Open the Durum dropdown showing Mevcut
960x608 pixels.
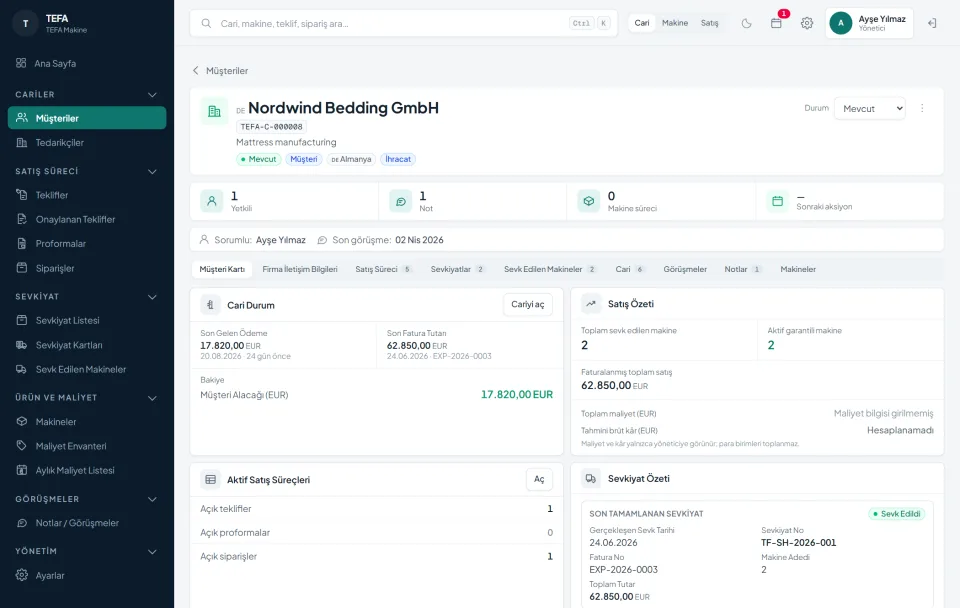[869, 108]
